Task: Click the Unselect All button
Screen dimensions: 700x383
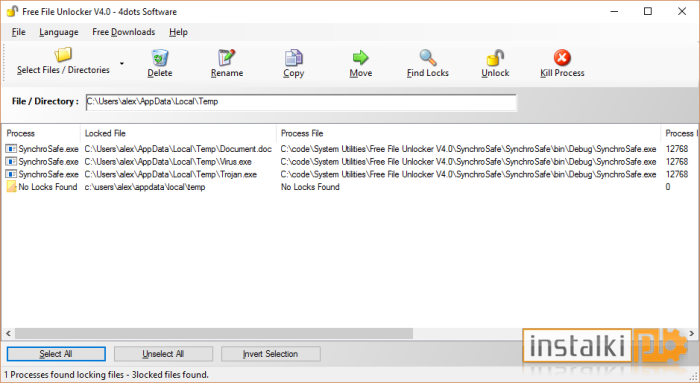Action: pos(163,354)
